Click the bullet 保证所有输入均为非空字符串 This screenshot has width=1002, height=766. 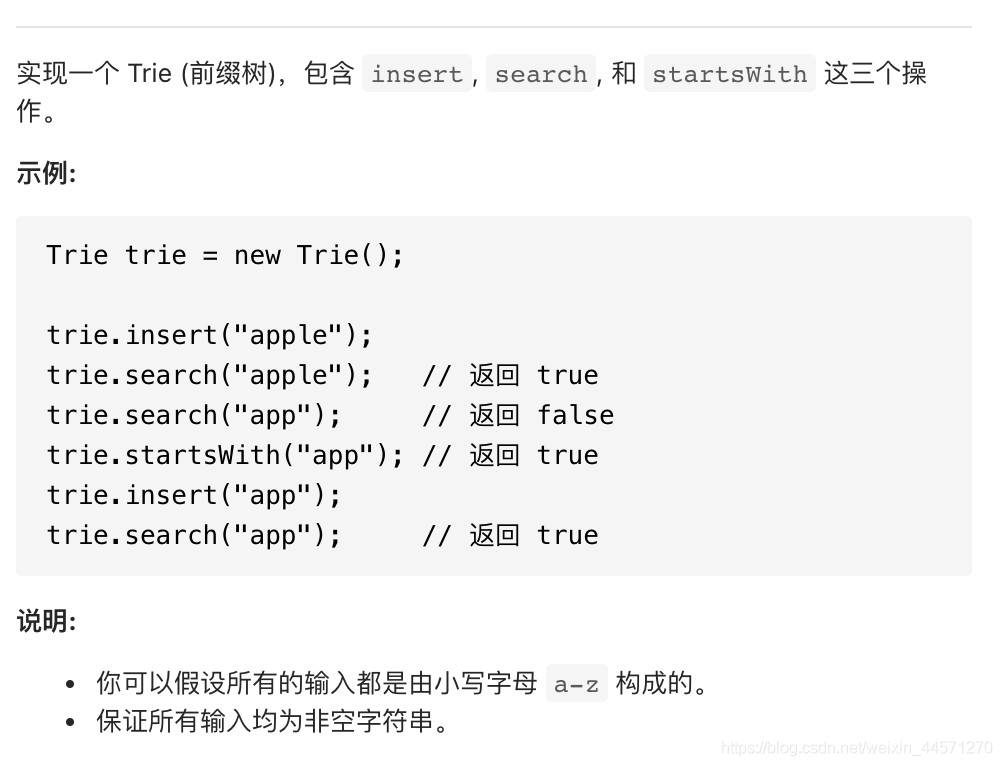coord(272,721)
